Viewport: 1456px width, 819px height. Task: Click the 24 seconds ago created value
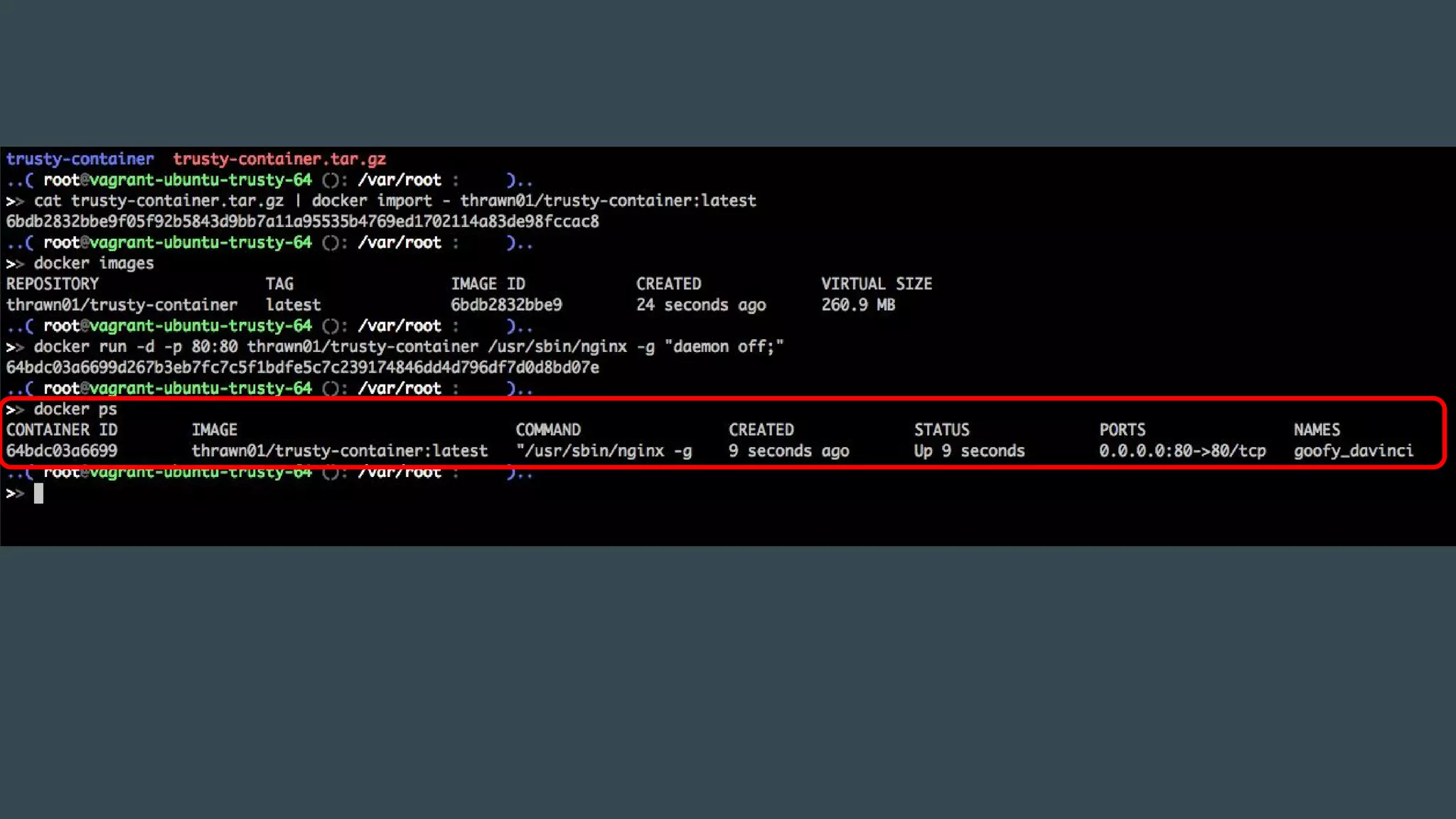point(701,305)
